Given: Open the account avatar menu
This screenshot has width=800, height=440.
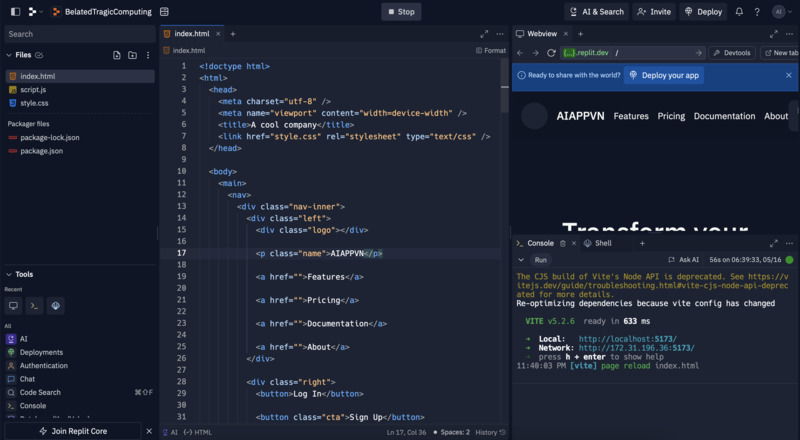Looking at the screenshot, I should (782, 12).
